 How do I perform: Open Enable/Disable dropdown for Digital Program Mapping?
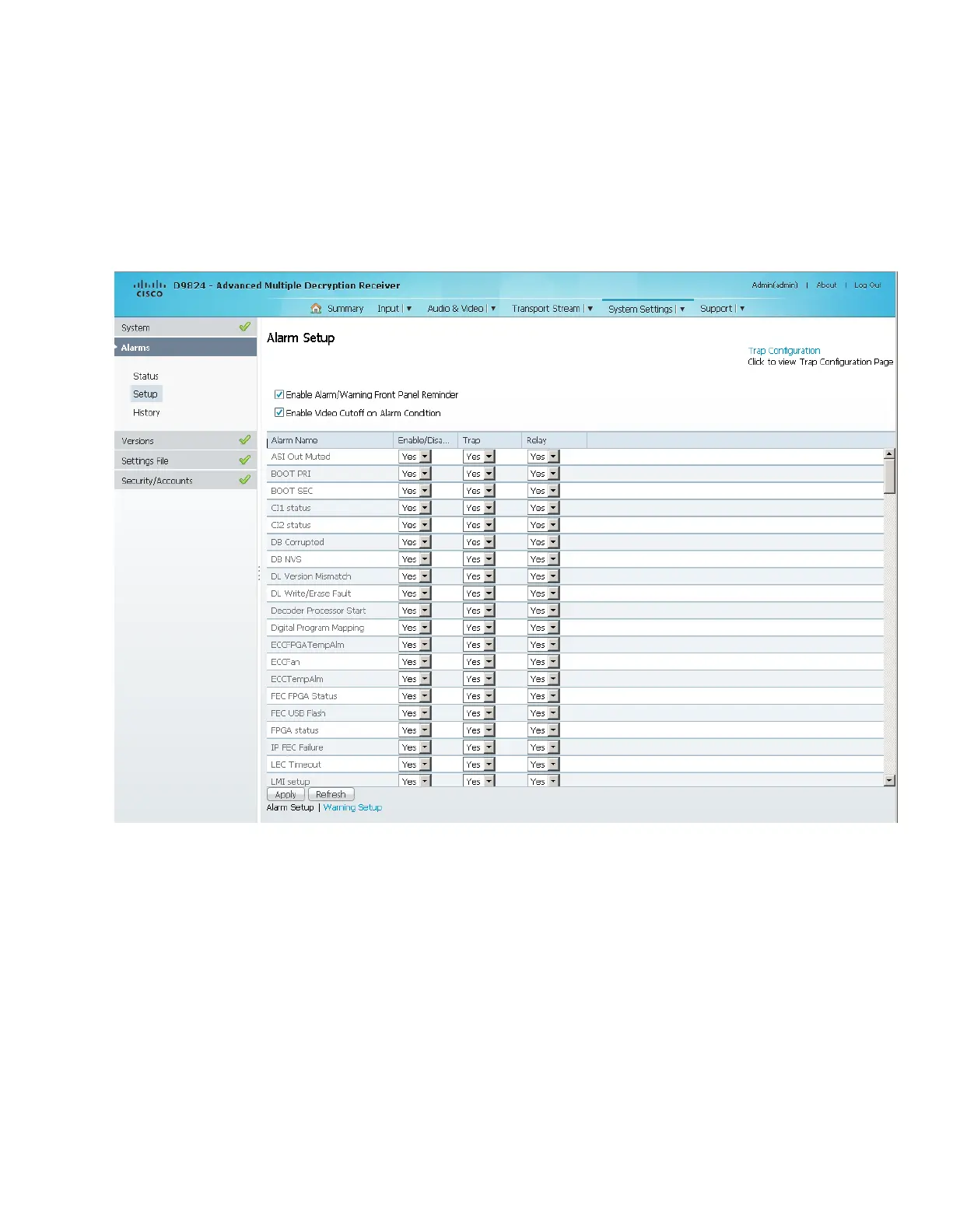click(415, 628)
